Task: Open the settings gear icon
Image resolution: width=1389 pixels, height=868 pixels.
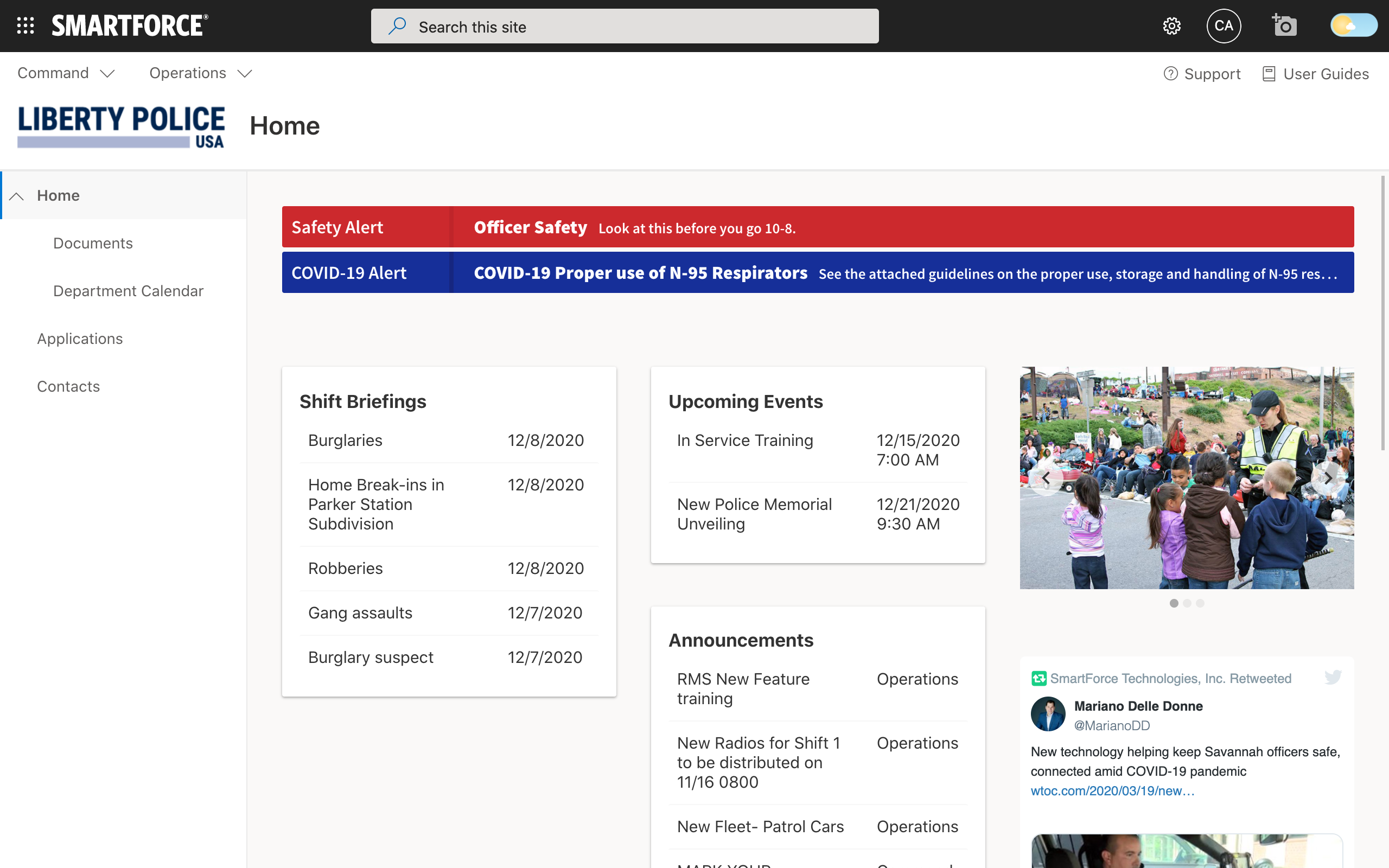Action: click(x=1171, y=26)
